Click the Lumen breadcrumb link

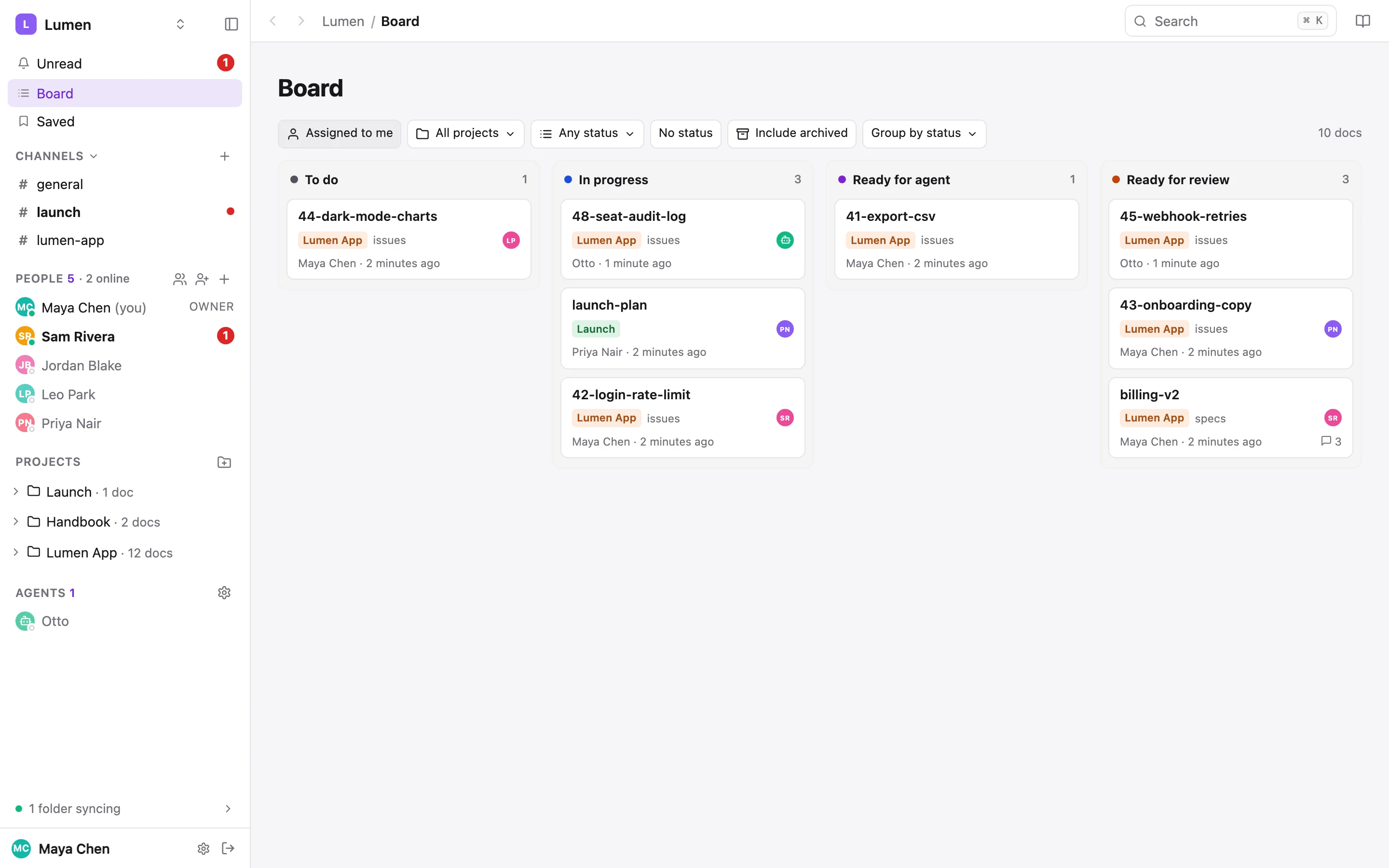pyautogui.click(x=342, y=21)
